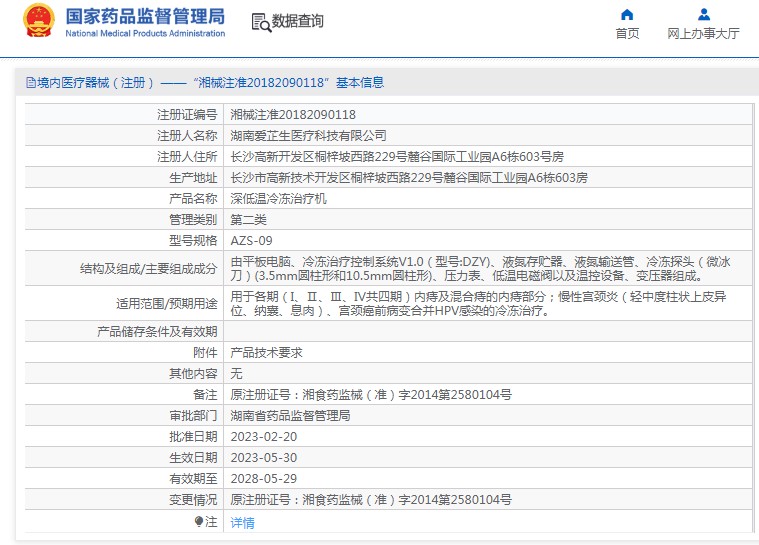
Task: Click the 审批部门 row label
Action: (x=193, y=416)
